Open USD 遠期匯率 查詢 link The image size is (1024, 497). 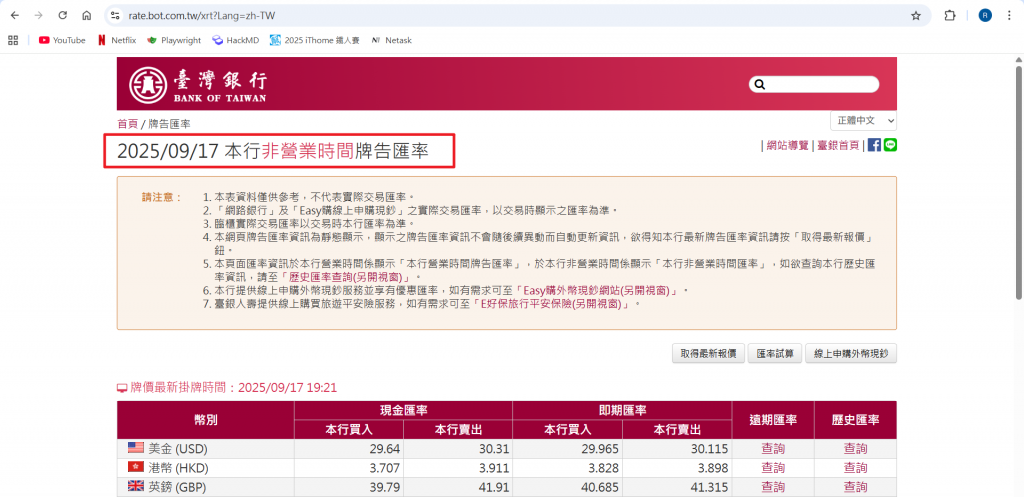click(x=773, y=449)
